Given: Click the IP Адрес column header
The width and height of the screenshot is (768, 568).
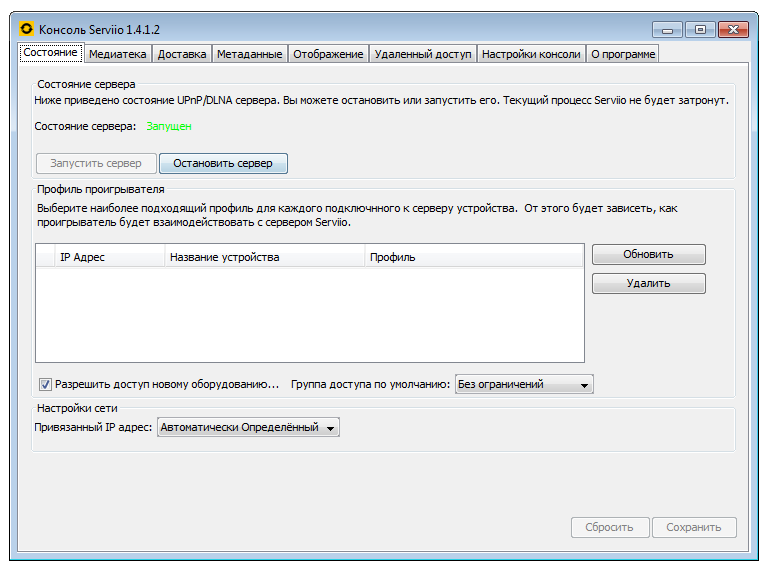Looking at the screenshot, I should click(110, 257).
